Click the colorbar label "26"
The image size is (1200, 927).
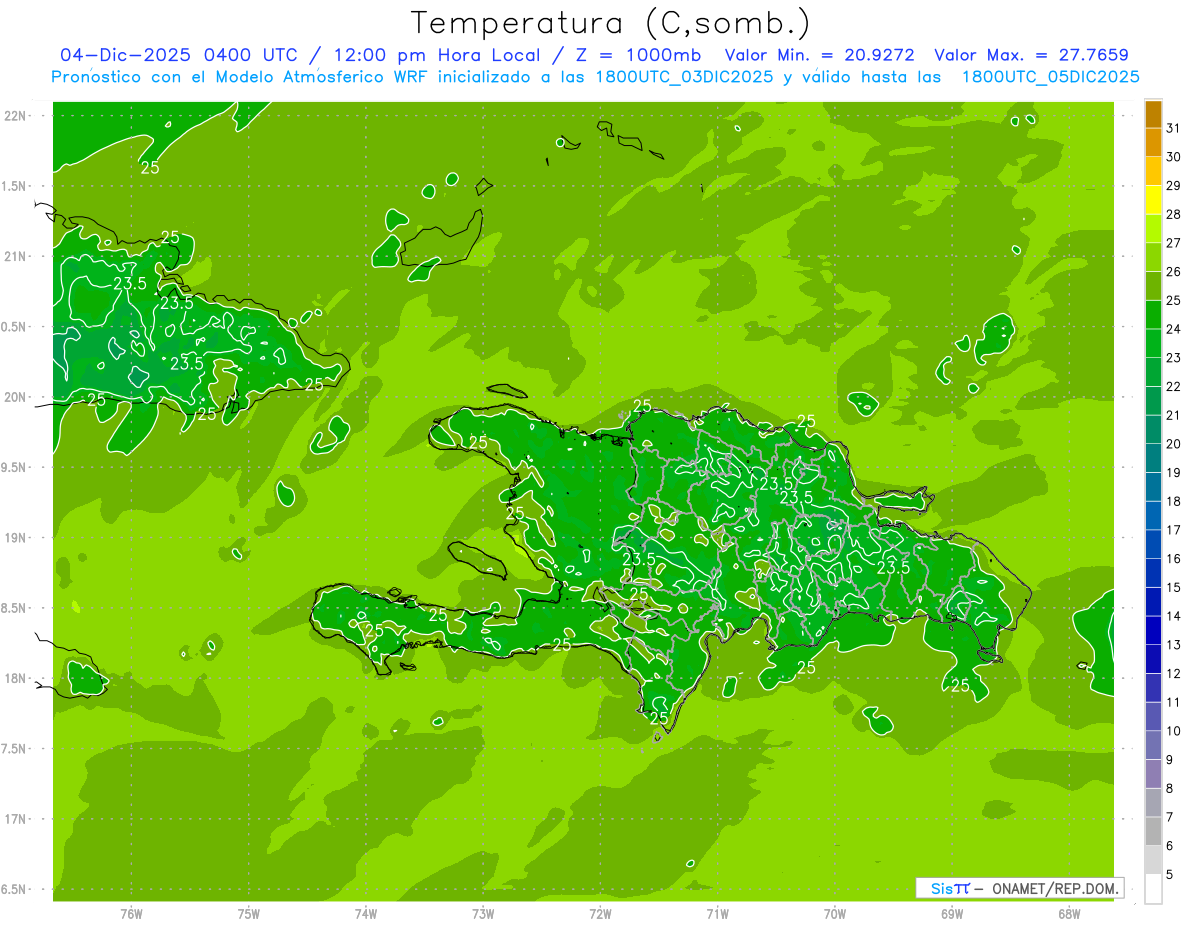[x=1174, y=271]
